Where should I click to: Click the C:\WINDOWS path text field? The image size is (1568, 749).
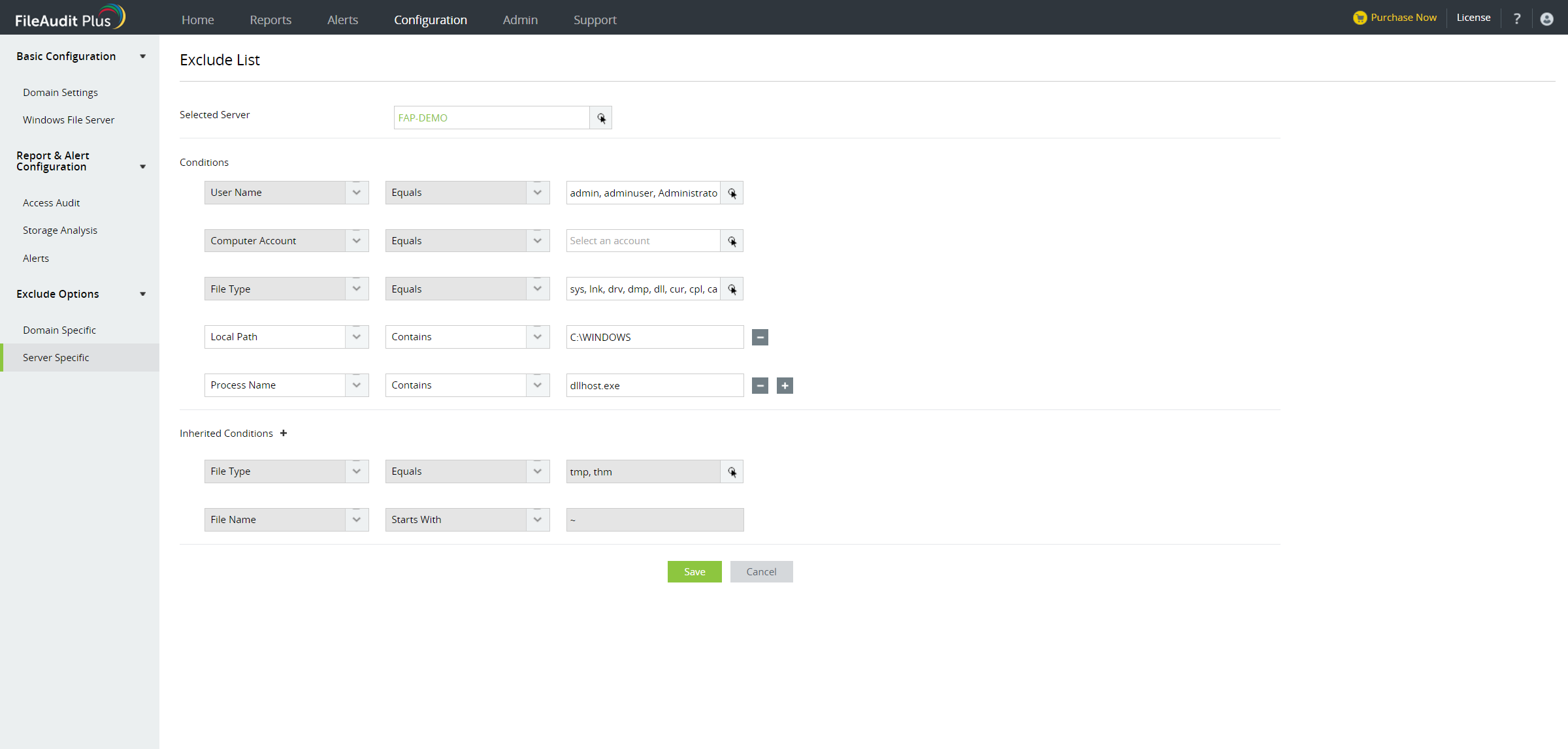tap(654, 338)
